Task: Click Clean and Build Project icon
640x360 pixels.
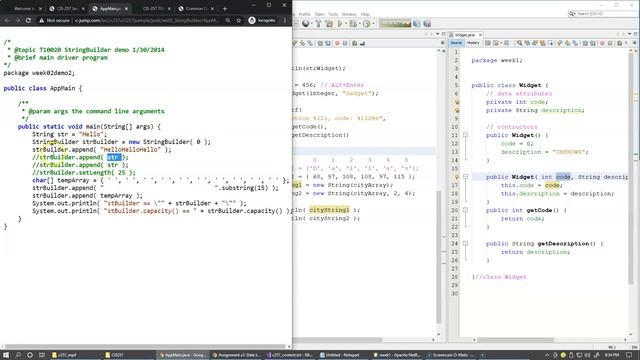Action: pos(329,24)
